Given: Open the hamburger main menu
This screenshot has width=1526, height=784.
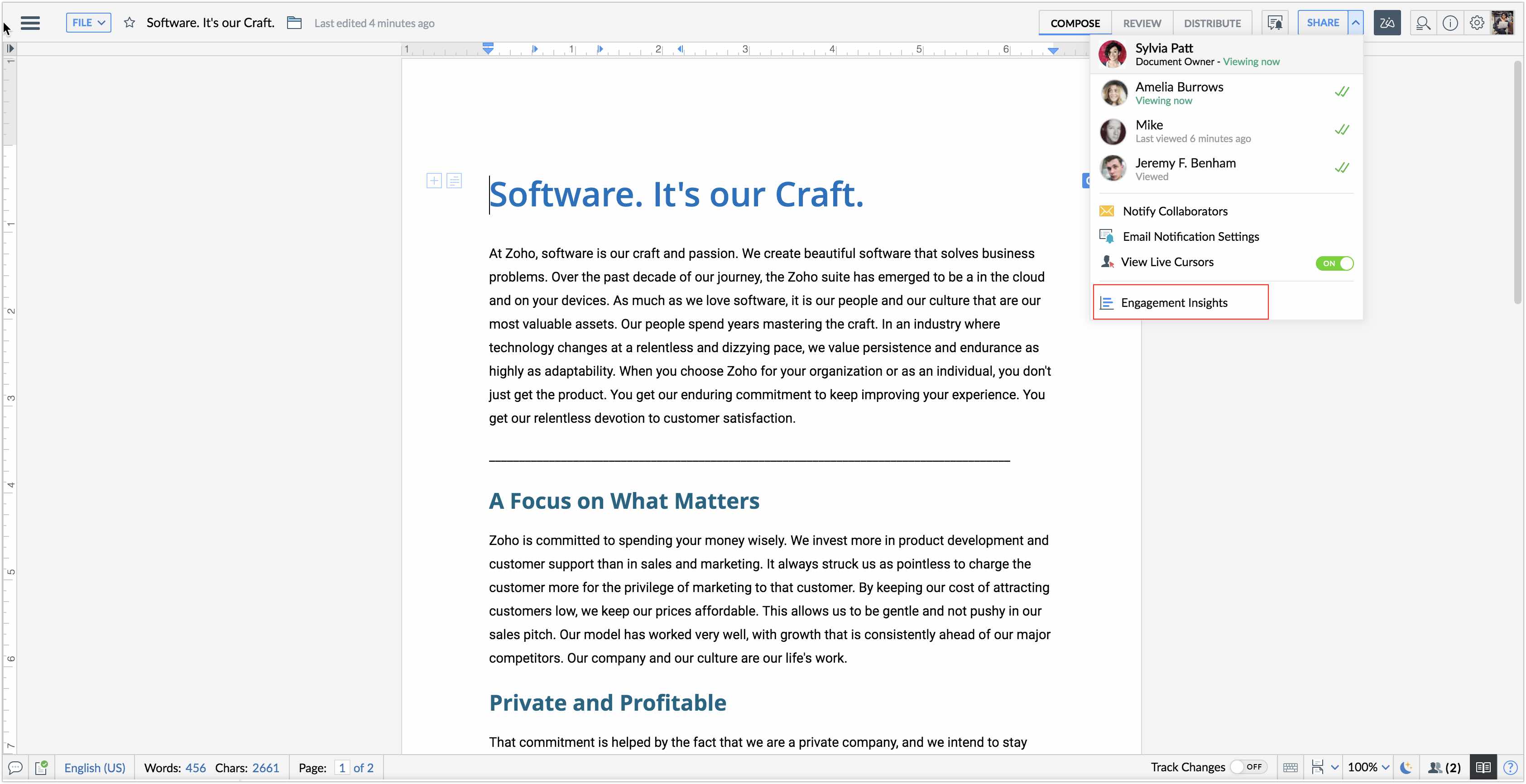Looking at the screenshot, I should (30, 23).
